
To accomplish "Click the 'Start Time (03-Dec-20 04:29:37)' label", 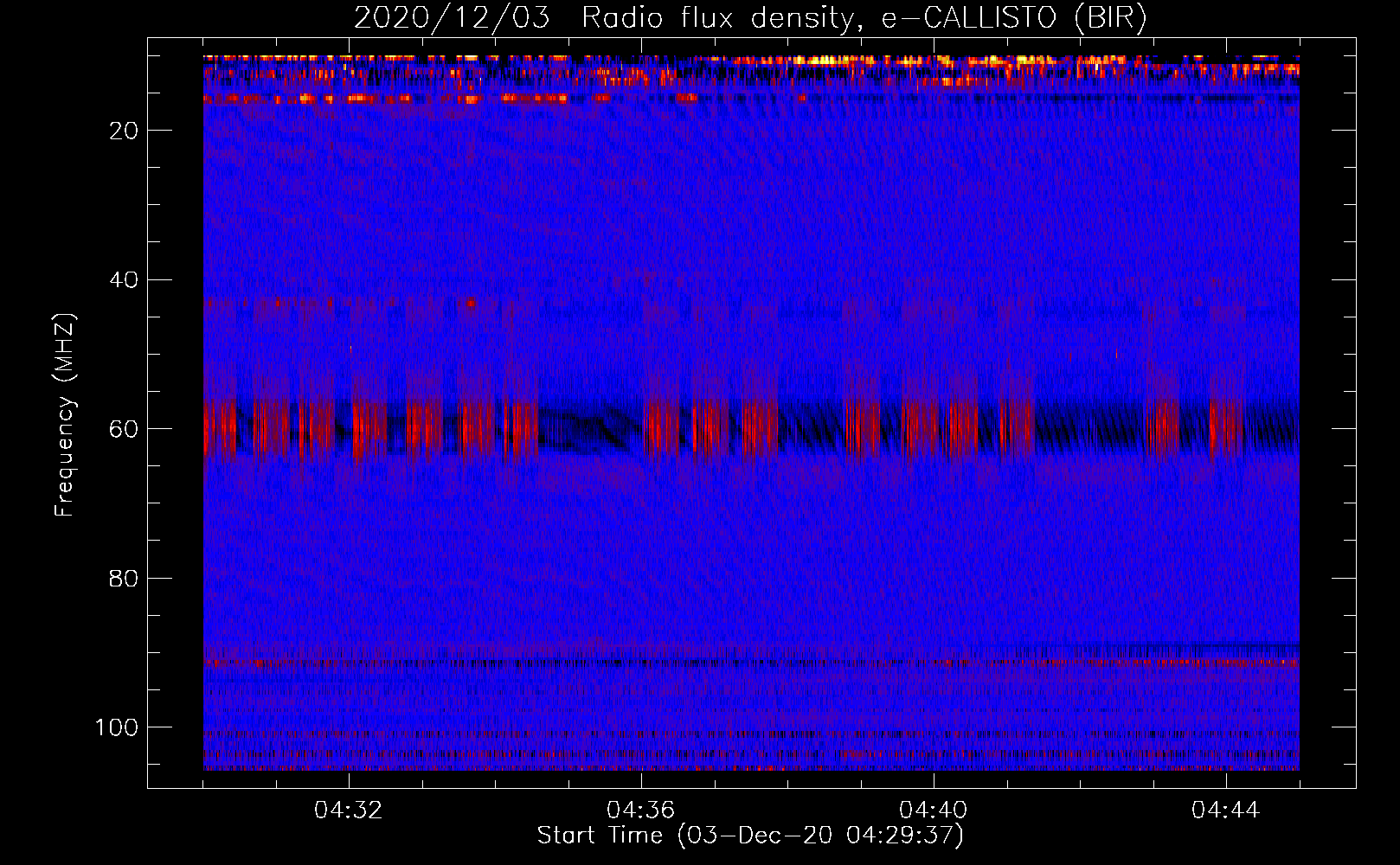I will [750, 836].
